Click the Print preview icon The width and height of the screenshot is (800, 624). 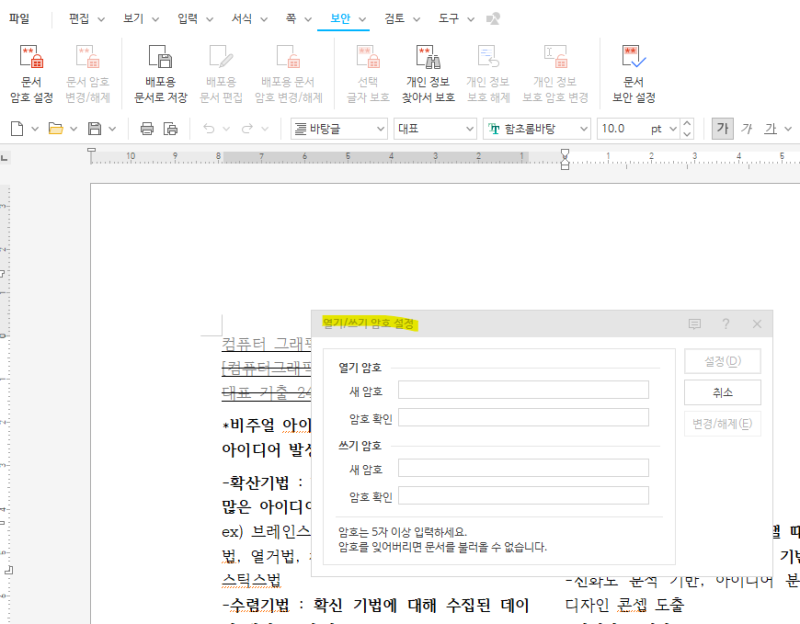(170, 129)
